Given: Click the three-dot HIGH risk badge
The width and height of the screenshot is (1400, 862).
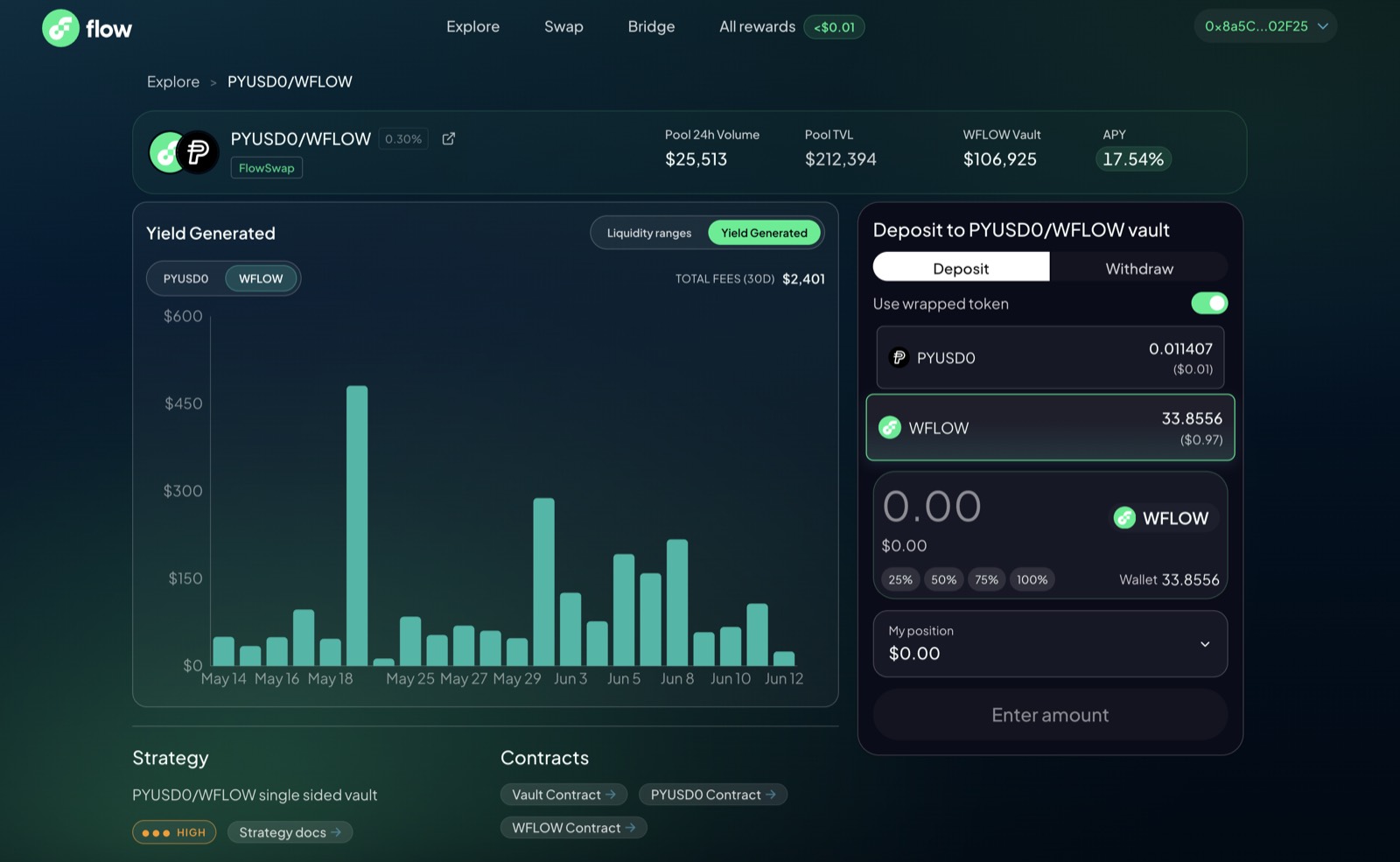Looking at the screenshot, I should pos(174,832).
